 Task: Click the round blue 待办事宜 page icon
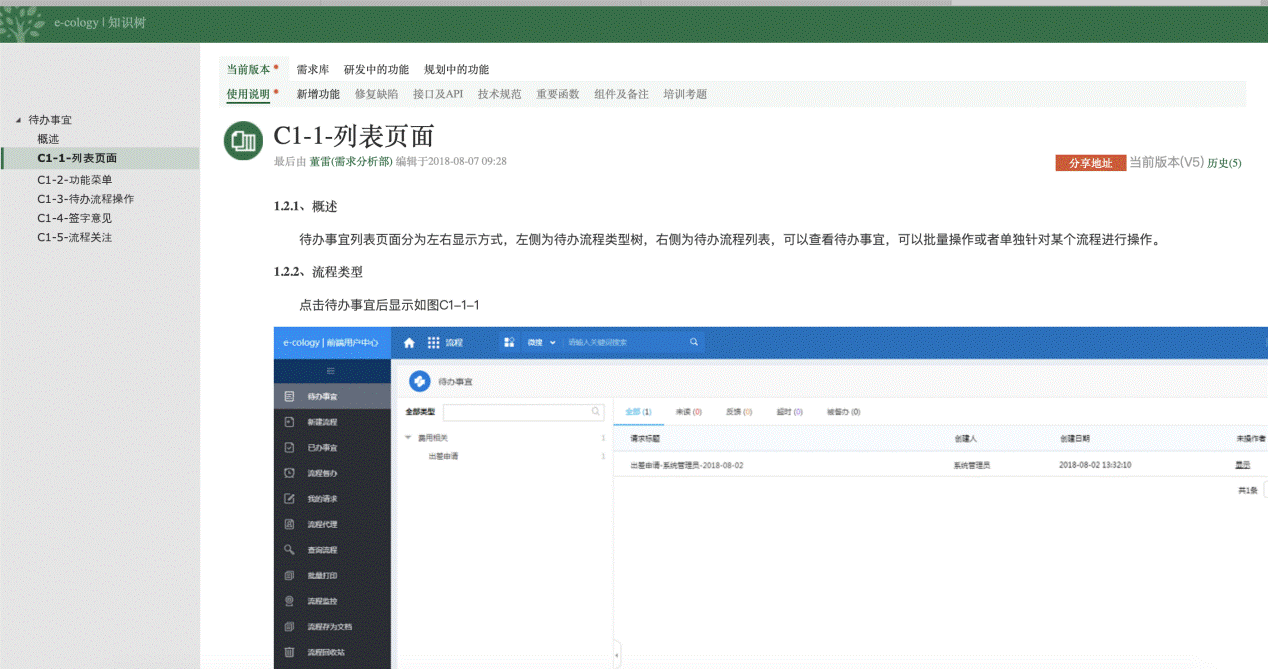point(420,381)
